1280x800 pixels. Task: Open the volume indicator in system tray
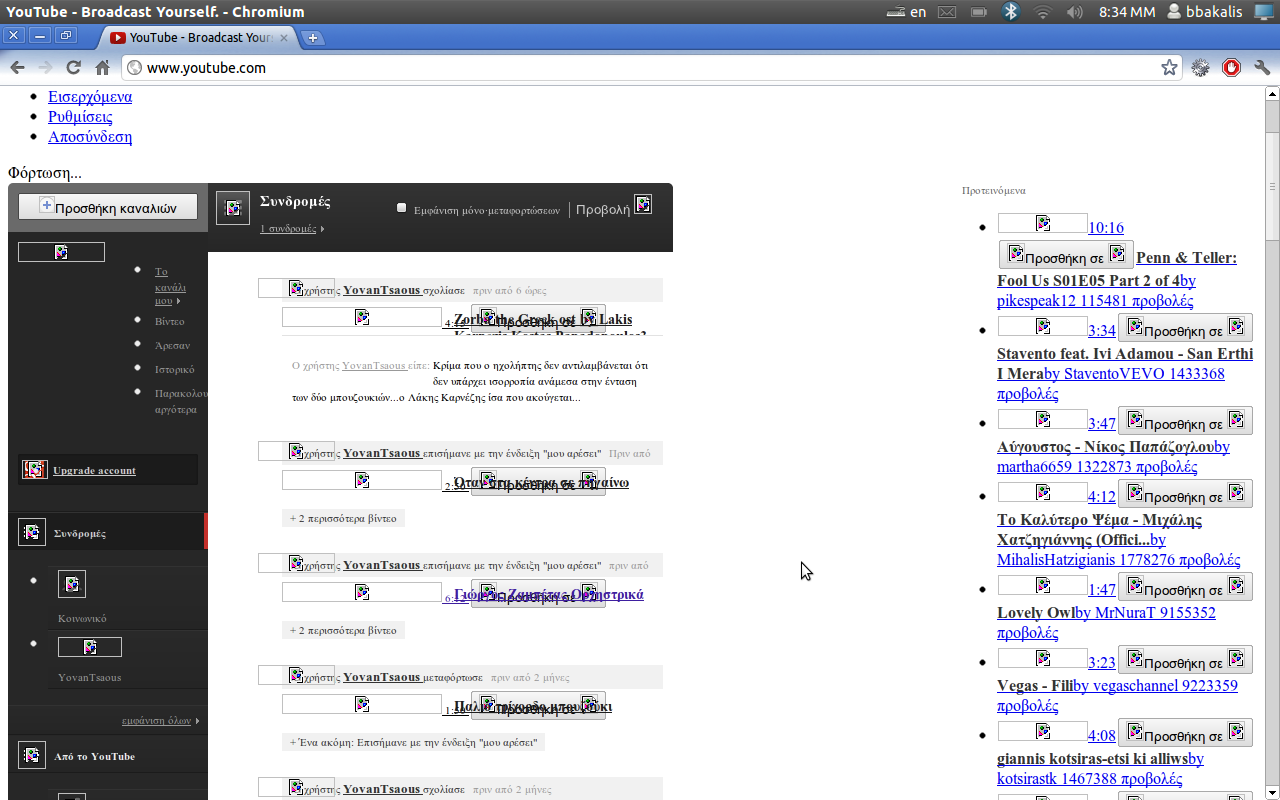[1075, 12]
